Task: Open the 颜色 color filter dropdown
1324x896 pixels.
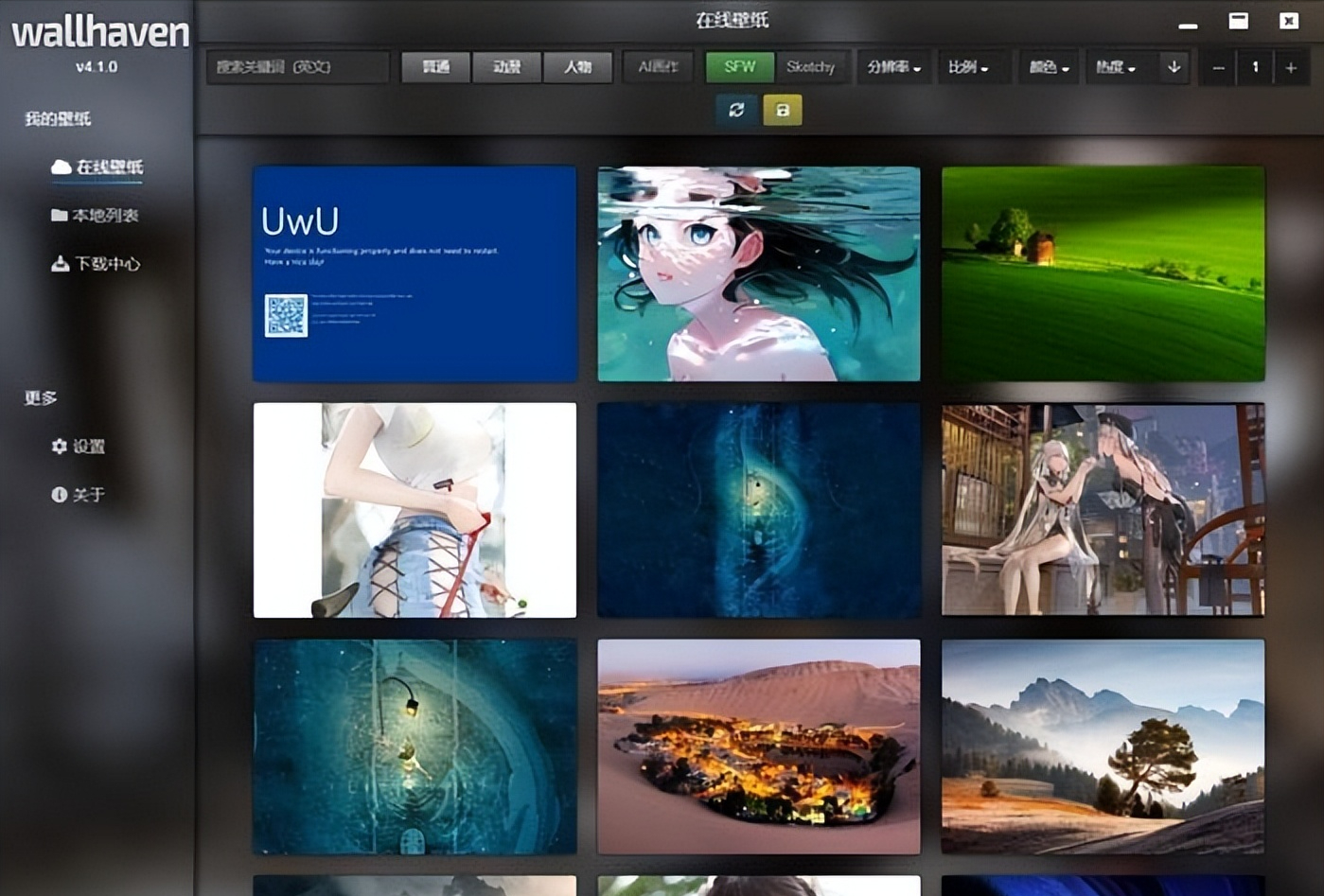Action: [1049, 67]
